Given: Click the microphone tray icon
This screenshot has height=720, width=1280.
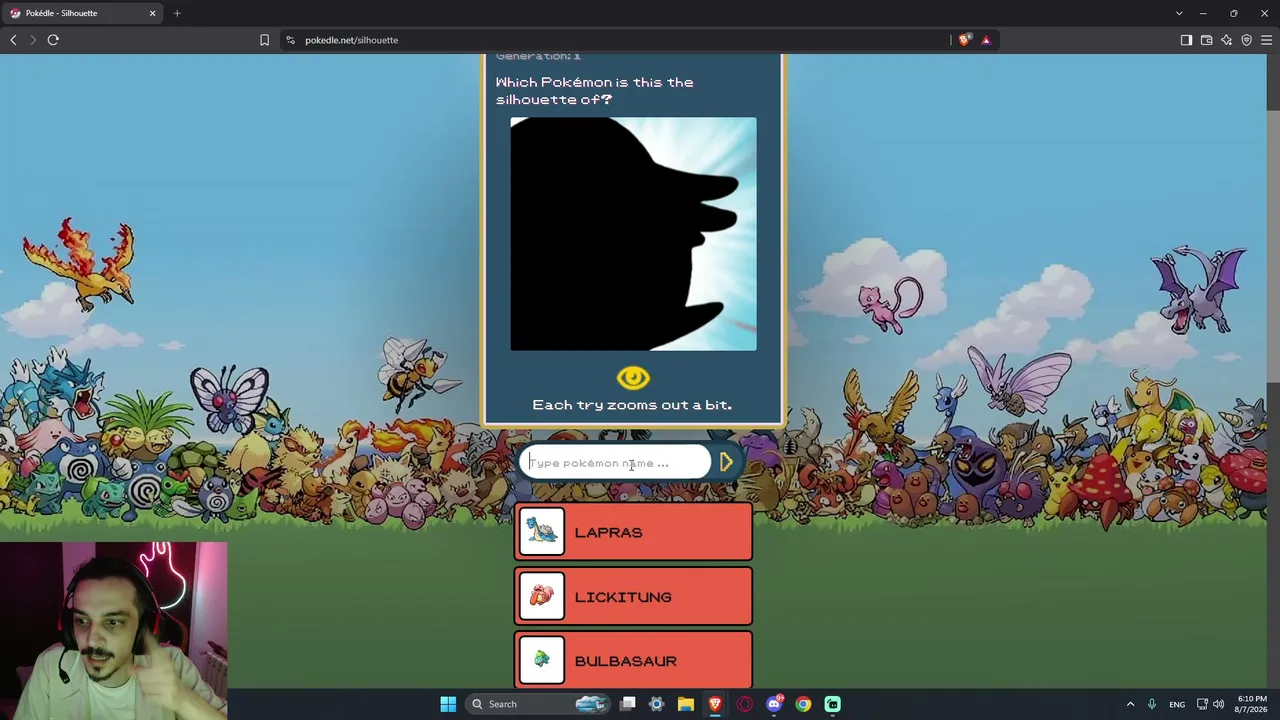Looking at the screenshot, I should [x=1152, y=704].
